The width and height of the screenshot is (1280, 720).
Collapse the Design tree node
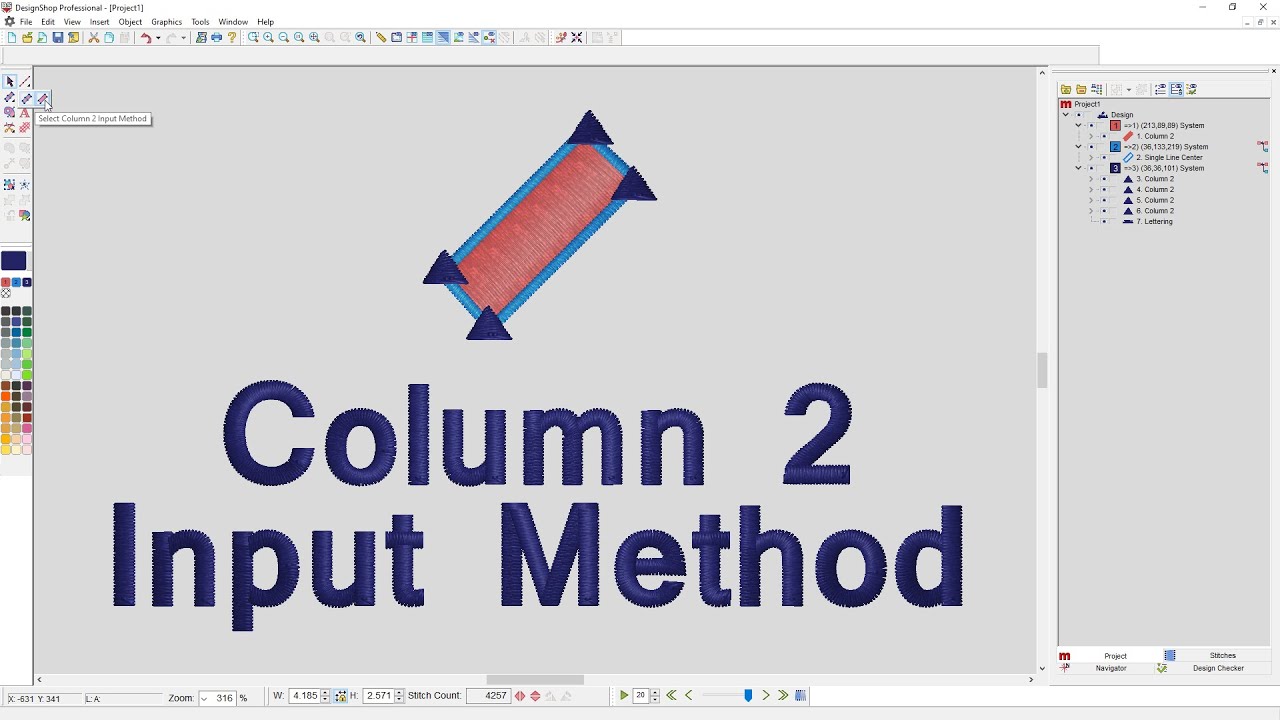click(x=1066, y=115)
